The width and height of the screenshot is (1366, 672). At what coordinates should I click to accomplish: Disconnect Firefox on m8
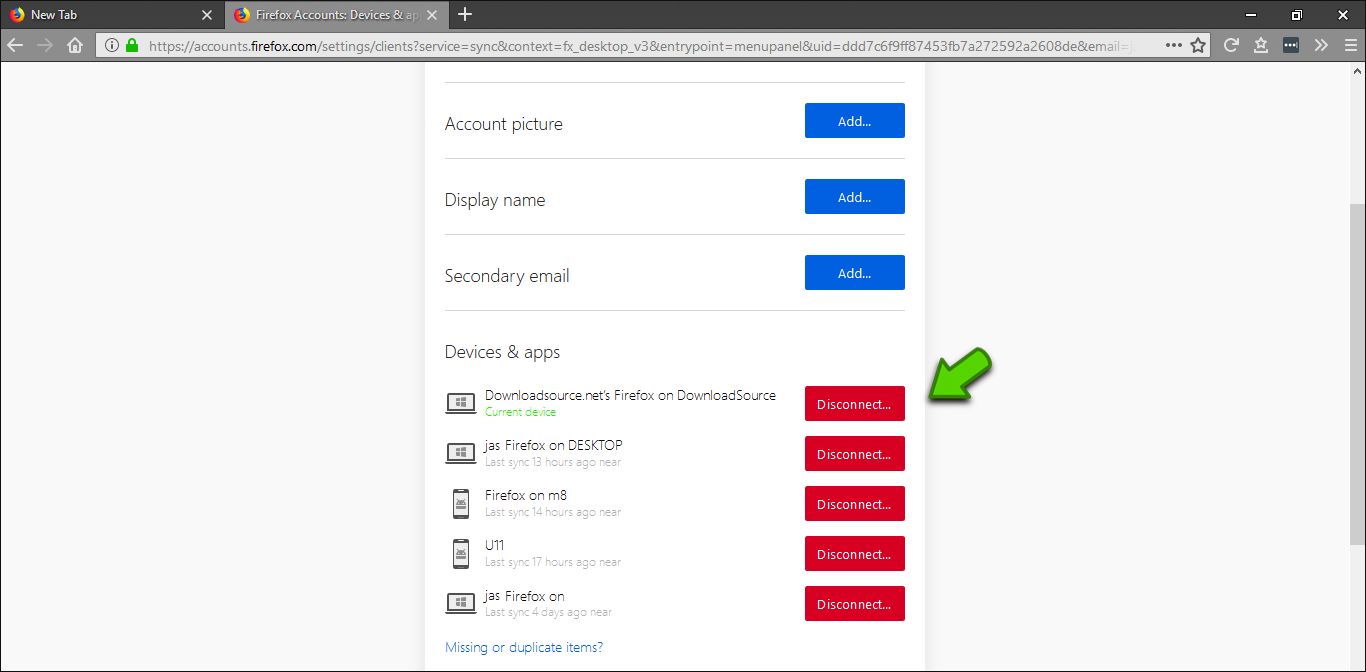[855, 504]
